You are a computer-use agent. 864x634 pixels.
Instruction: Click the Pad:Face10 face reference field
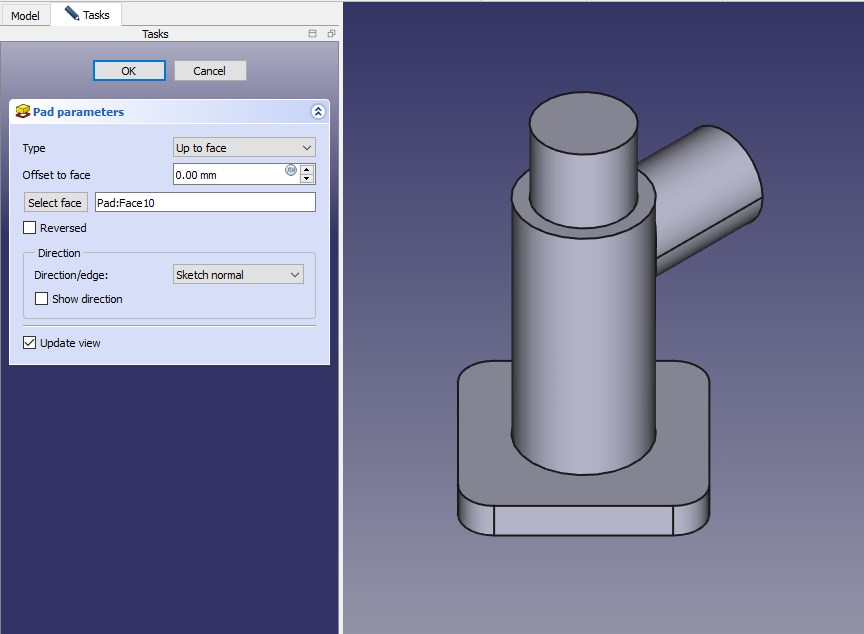205,203
